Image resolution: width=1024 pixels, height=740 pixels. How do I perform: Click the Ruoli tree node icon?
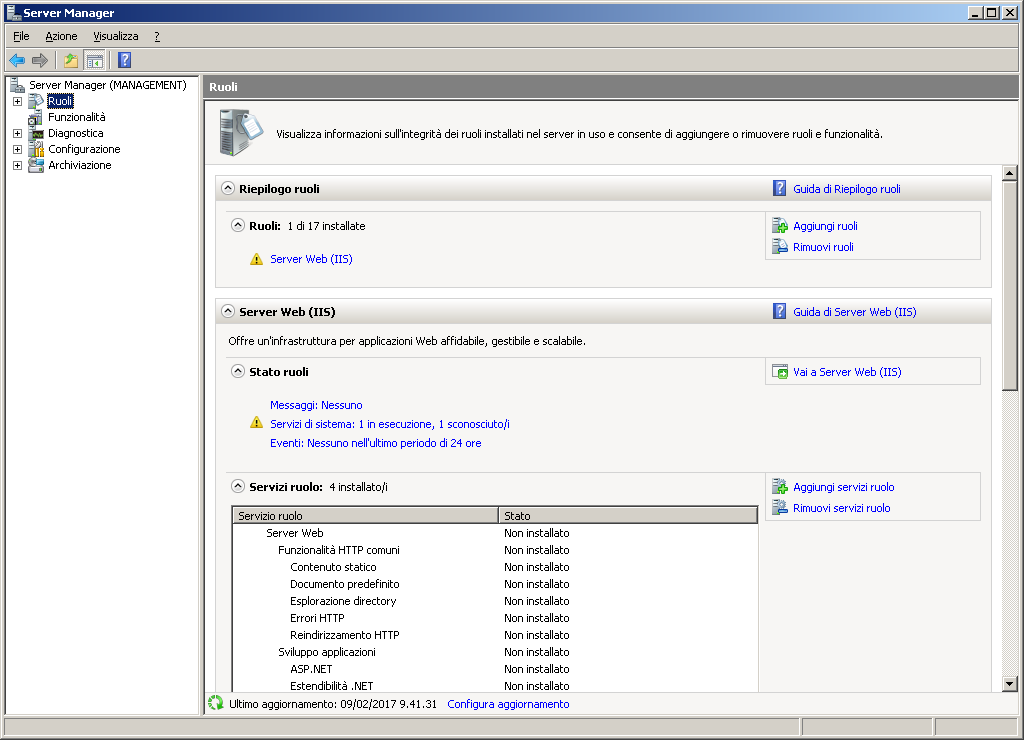37,101
